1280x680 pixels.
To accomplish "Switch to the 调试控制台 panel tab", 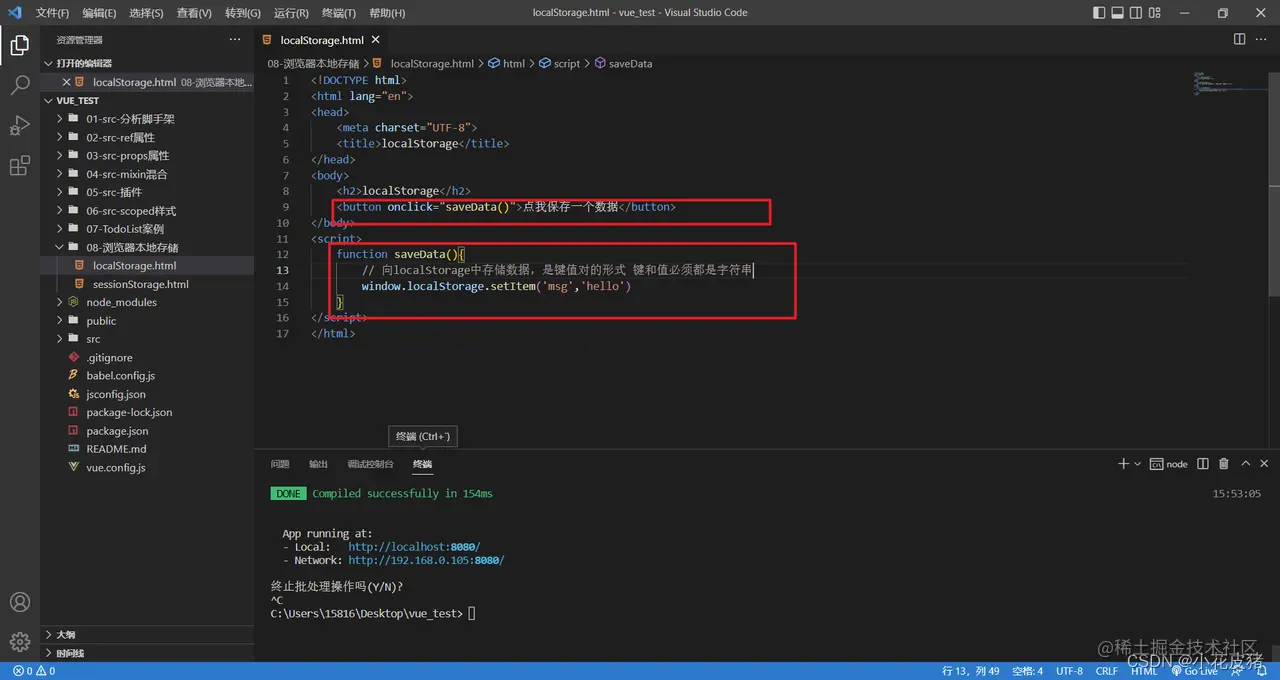I will point(371,464).
